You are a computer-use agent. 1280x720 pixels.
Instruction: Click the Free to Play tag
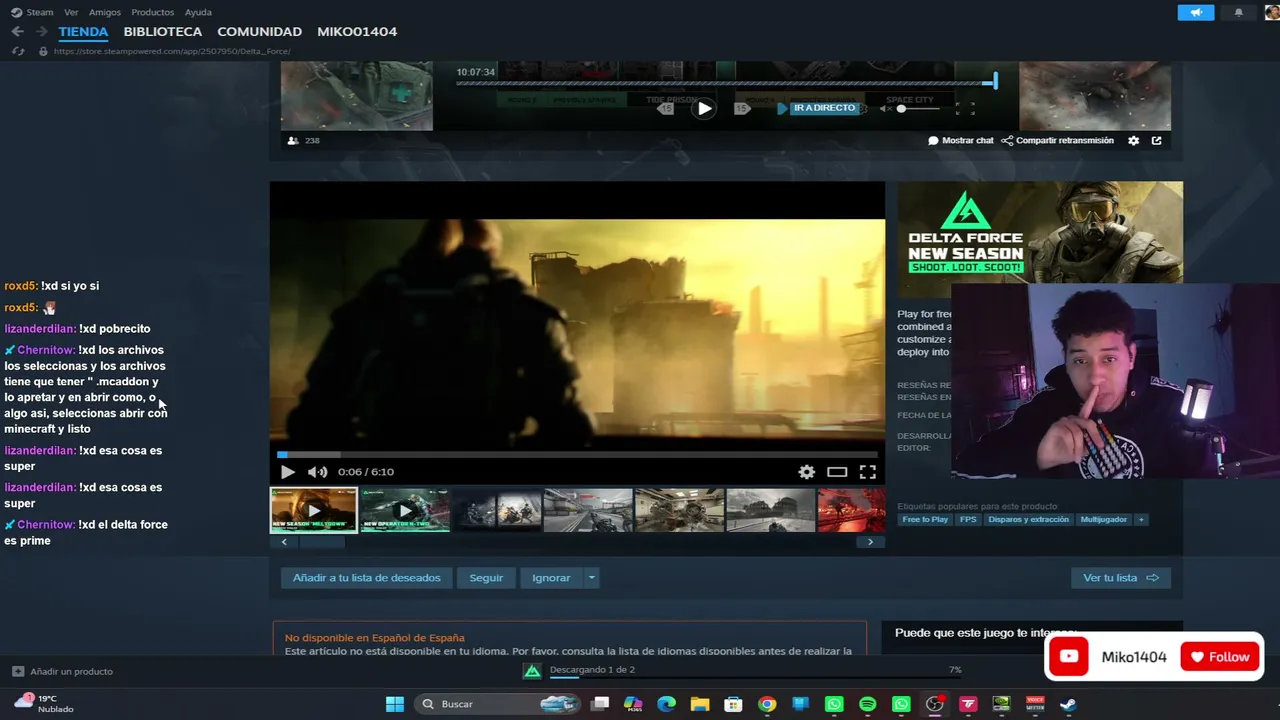coord(925,520)
